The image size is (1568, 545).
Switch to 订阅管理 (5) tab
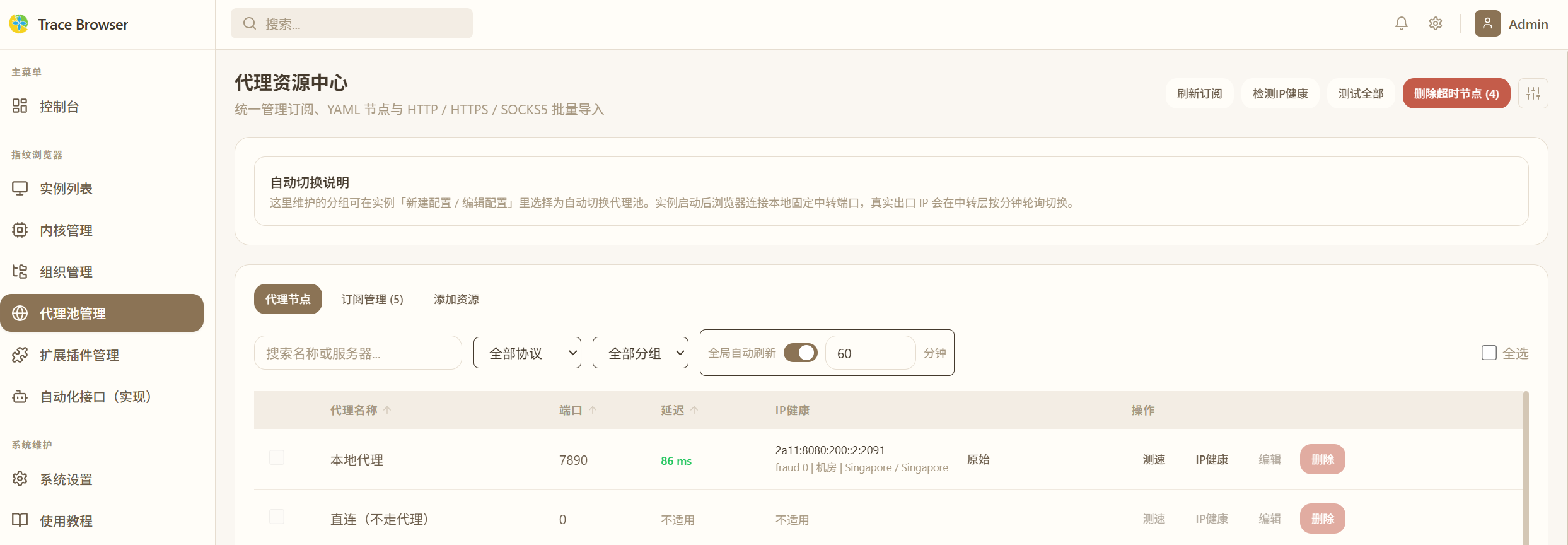(372, 299)
